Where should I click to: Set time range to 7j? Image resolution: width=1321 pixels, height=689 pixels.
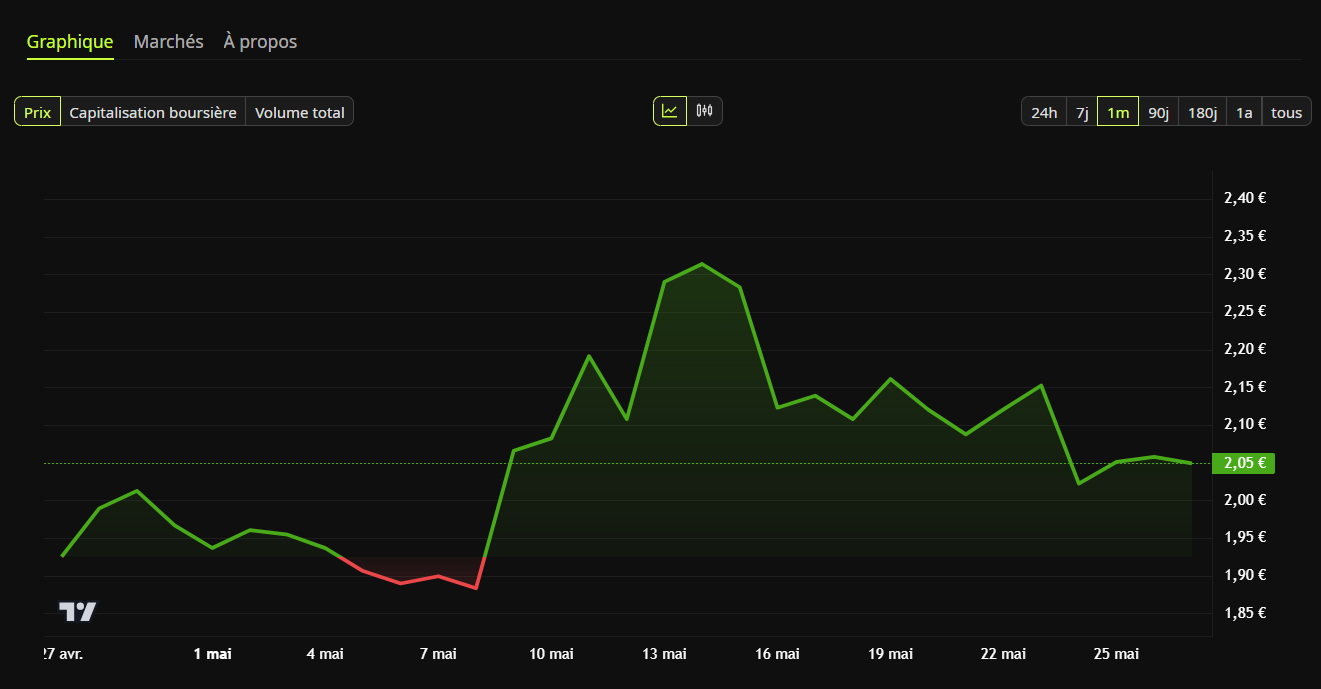(x=1082, y=112)
